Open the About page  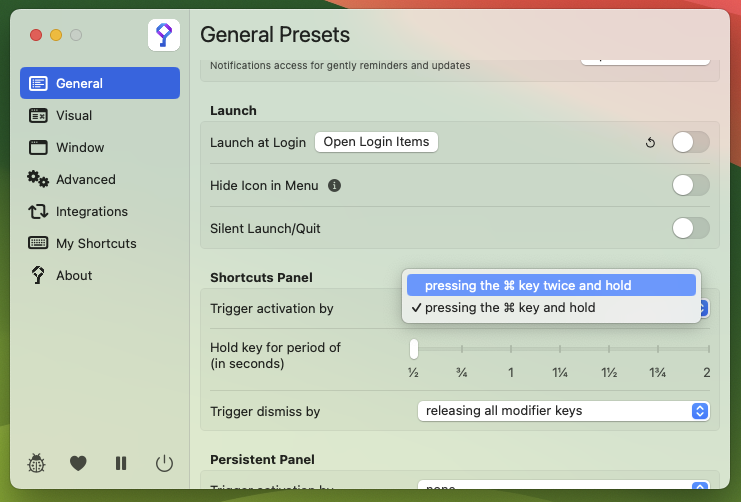coord(74,276)
